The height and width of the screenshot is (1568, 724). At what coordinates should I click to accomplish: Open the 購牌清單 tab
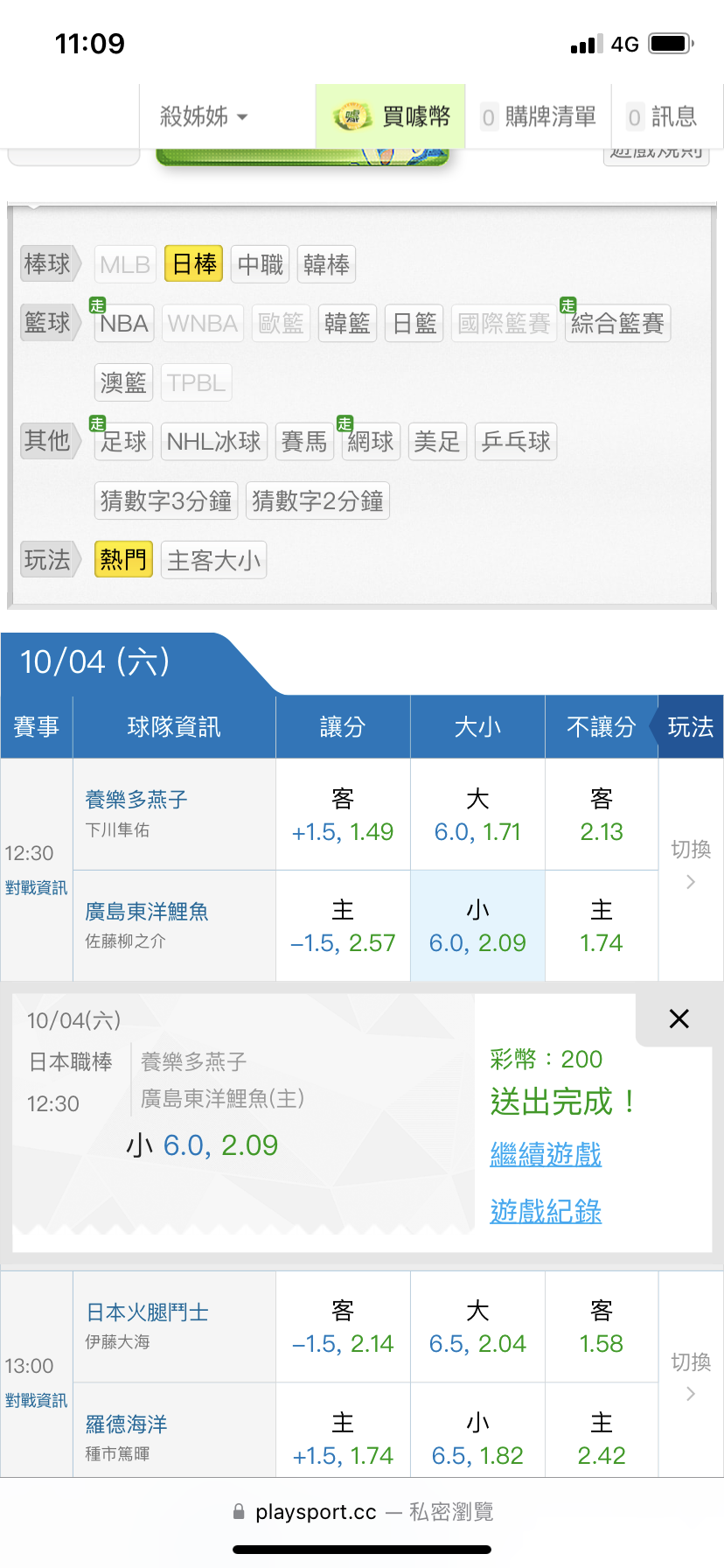tap(539, 116)
